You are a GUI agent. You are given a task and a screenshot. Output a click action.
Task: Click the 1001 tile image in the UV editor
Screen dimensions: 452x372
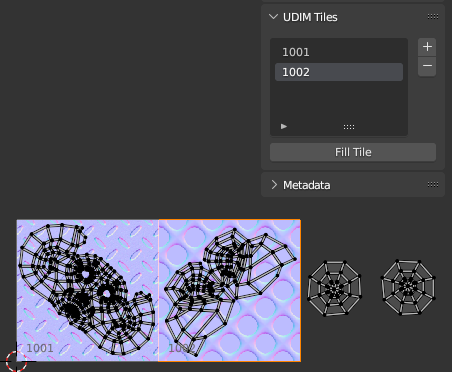(88, 290)
